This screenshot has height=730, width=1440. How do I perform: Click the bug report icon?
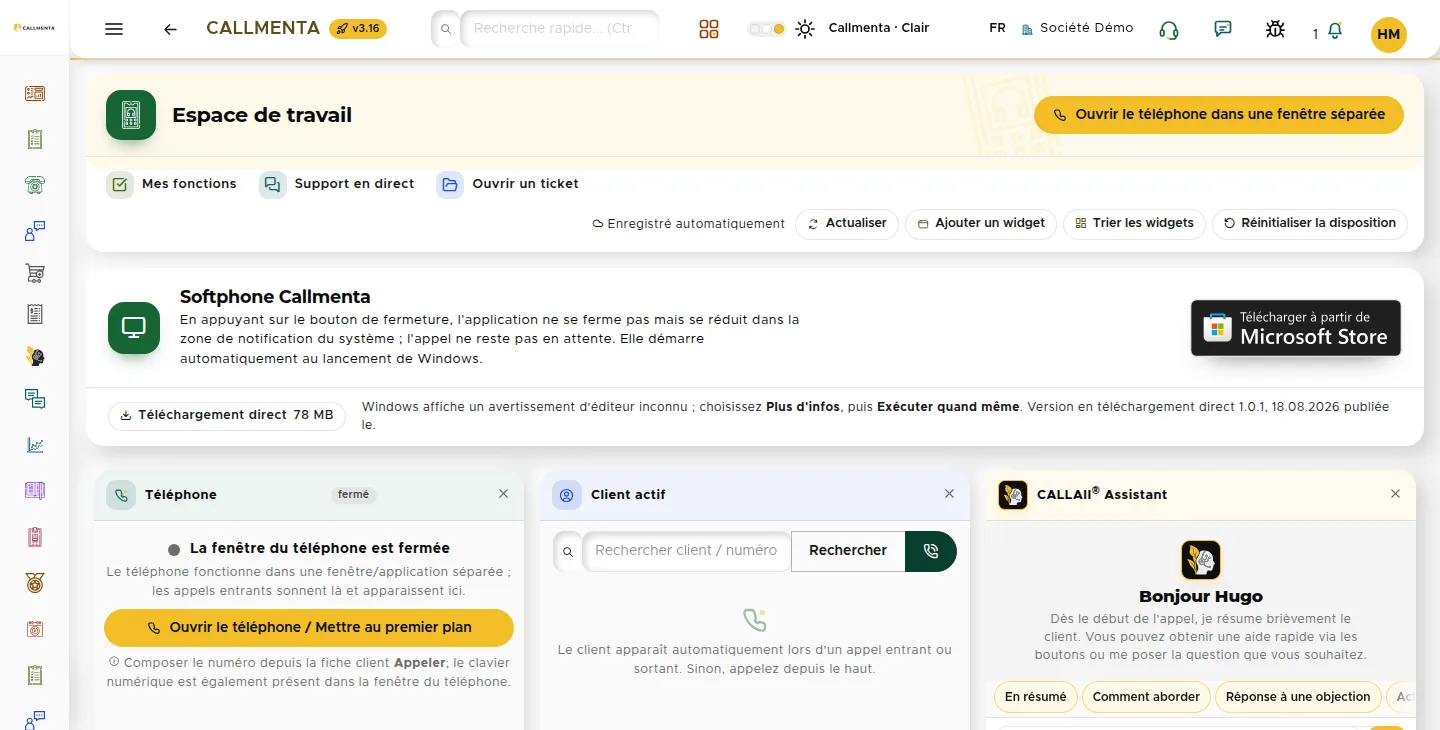click(x=1275, y=29)
